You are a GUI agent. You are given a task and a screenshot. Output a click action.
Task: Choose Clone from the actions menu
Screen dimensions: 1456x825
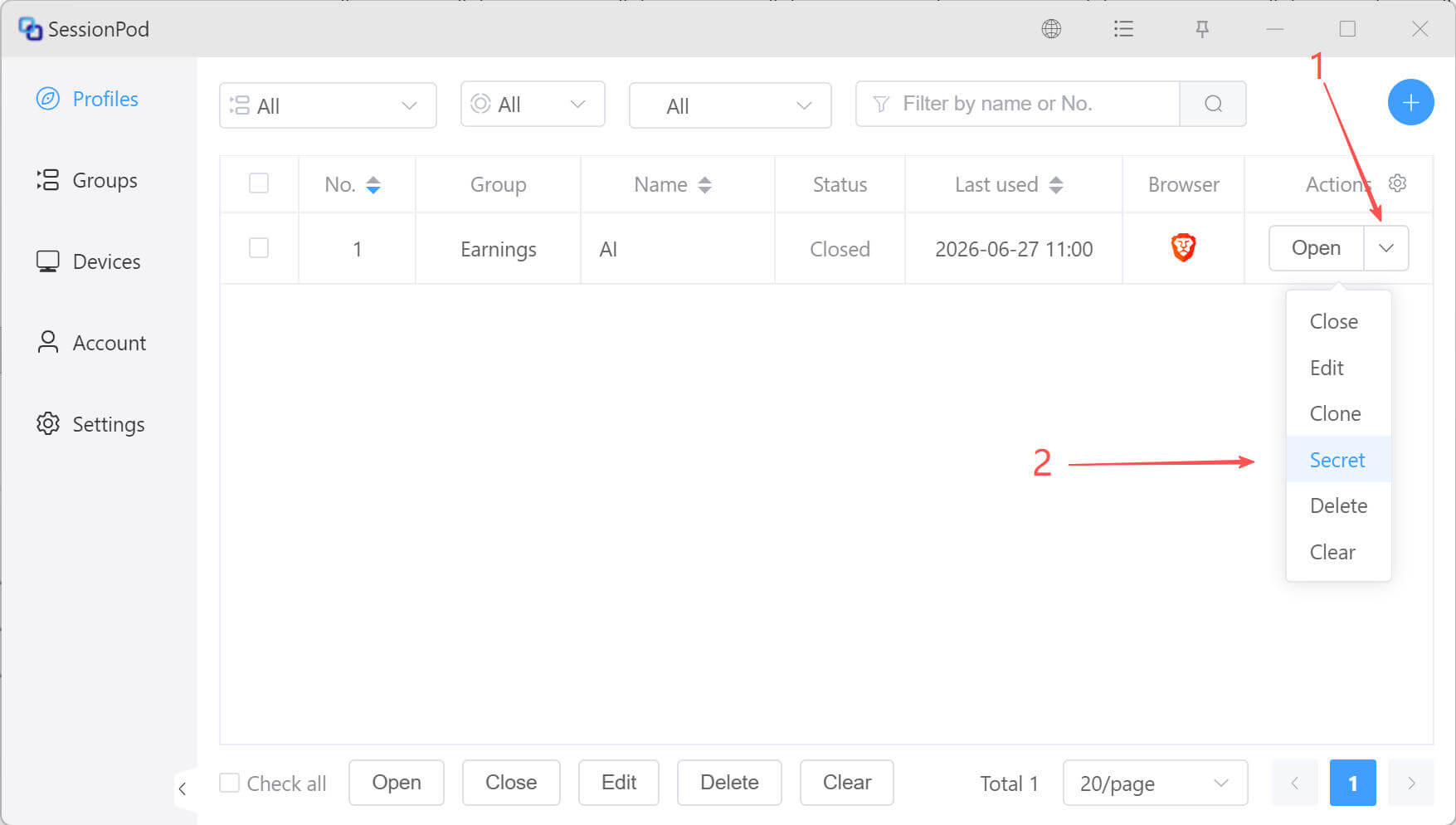pyautogui.click(x=1338, y=413)
